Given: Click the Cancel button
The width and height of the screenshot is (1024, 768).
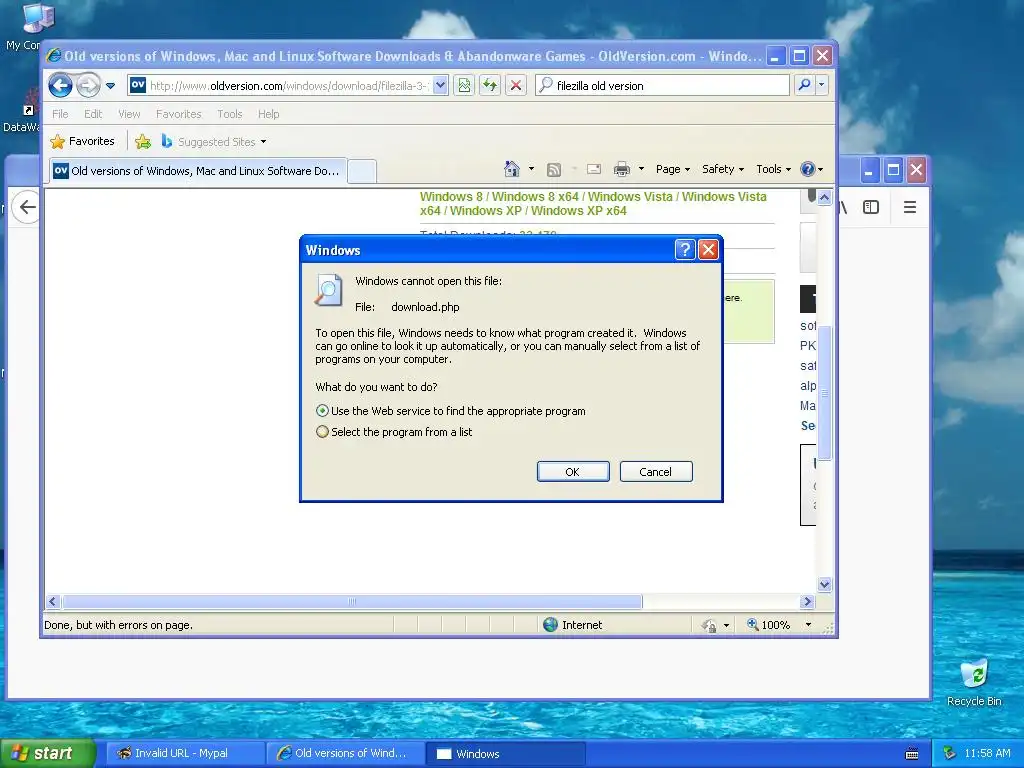Looking at the screenshot, I should (x=656, y=472).
